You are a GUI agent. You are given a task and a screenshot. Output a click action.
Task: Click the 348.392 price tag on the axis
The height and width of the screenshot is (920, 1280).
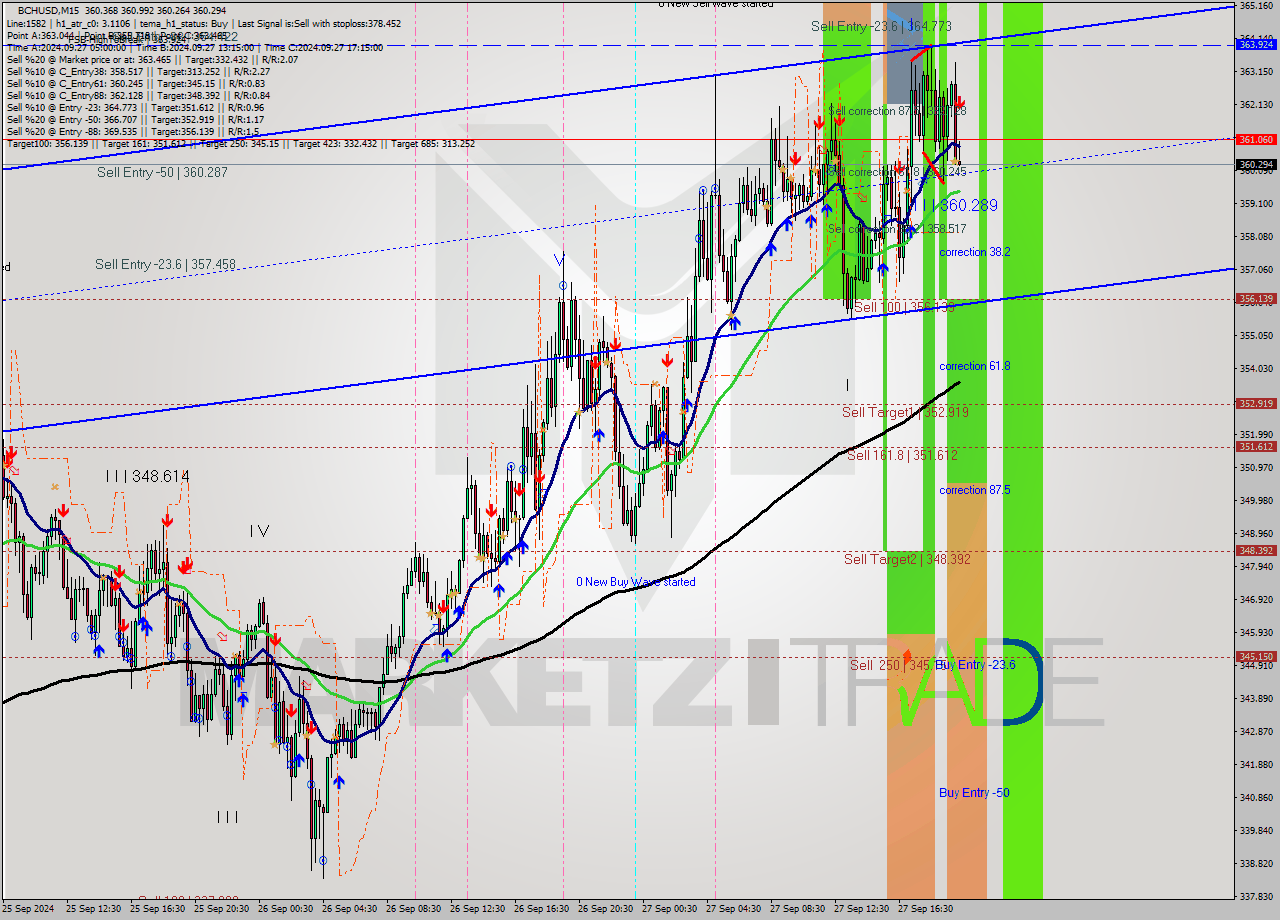[x=1256, y=550]
